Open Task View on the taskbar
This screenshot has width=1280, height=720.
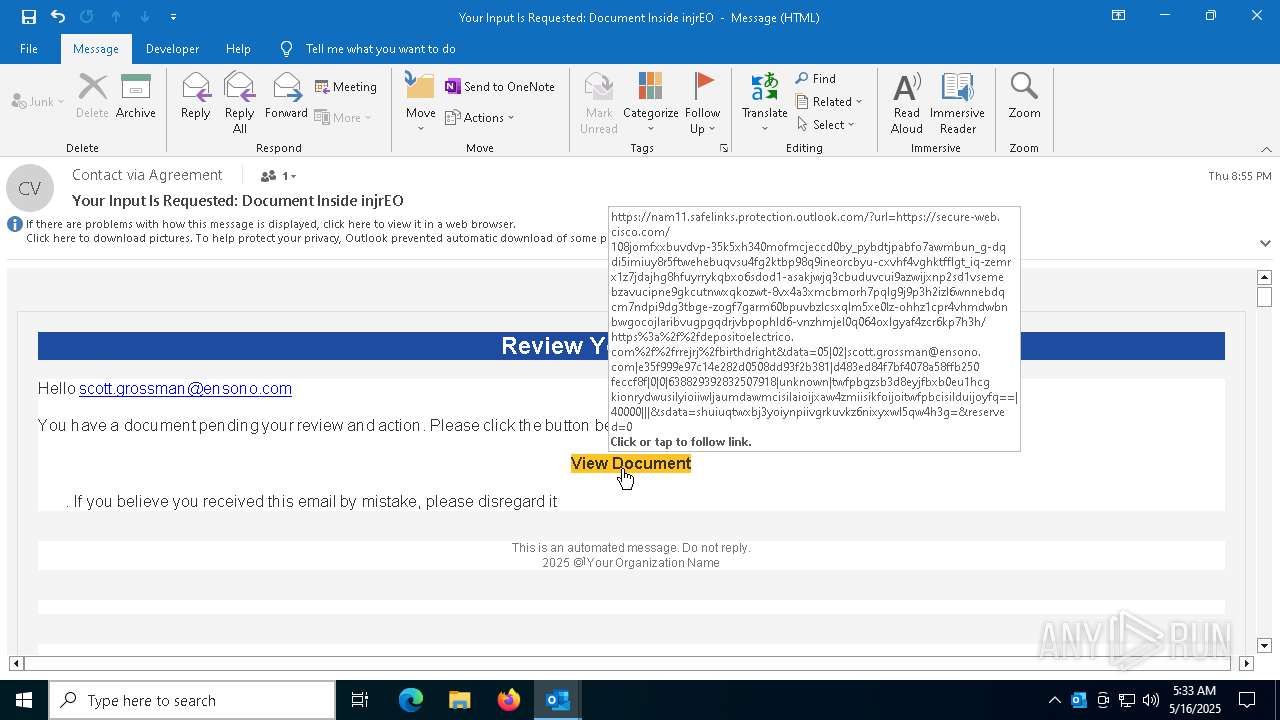tap(360, 700)
